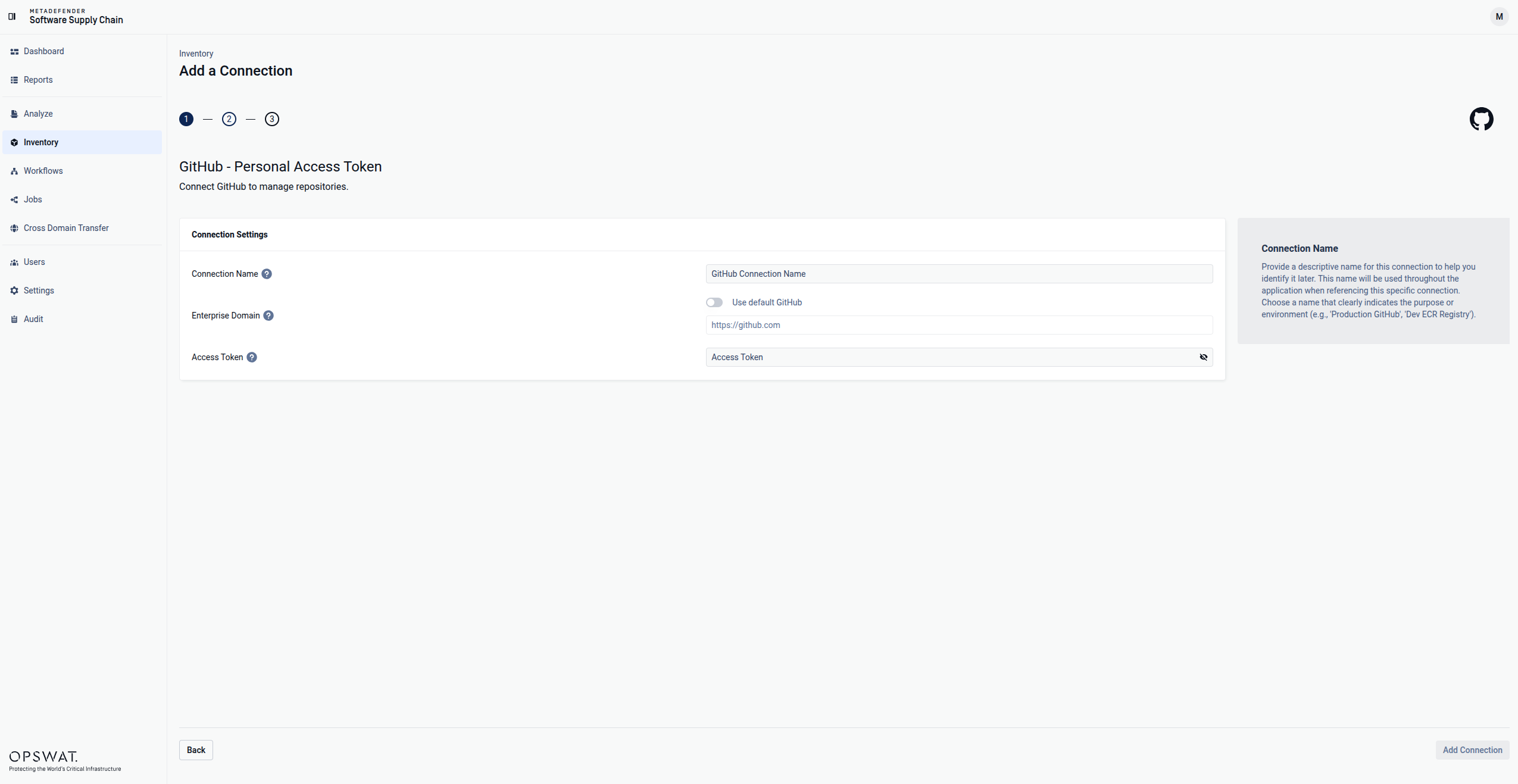Open the user avatar menu labeled M
The width and height of the screenshot is (1518, 784).
pos(1499,17)
